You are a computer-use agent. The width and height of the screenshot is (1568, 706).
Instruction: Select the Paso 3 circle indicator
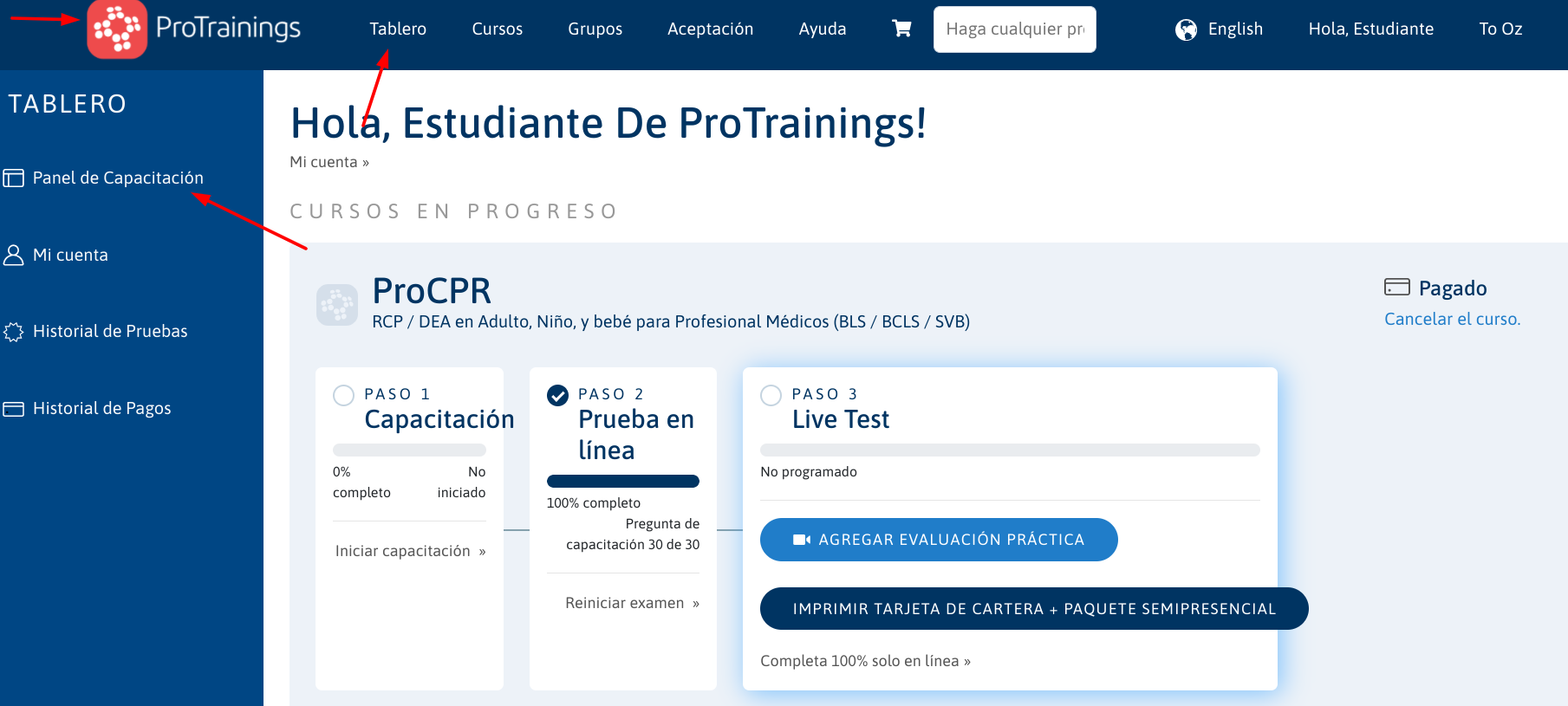(x=771, y=395)
